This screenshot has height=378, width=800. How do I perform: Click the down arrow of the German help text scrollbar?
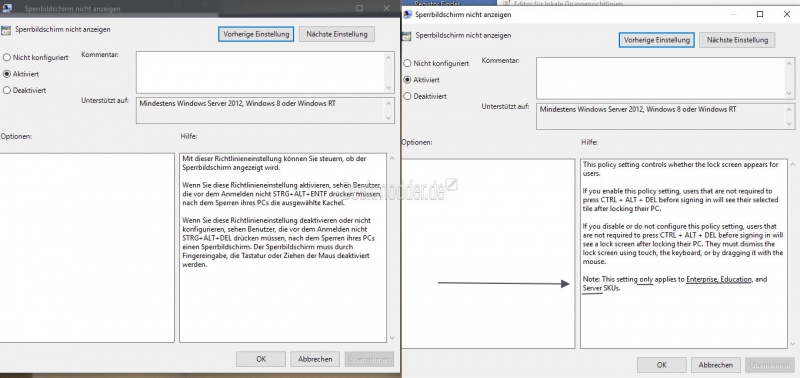coord(391,338)
